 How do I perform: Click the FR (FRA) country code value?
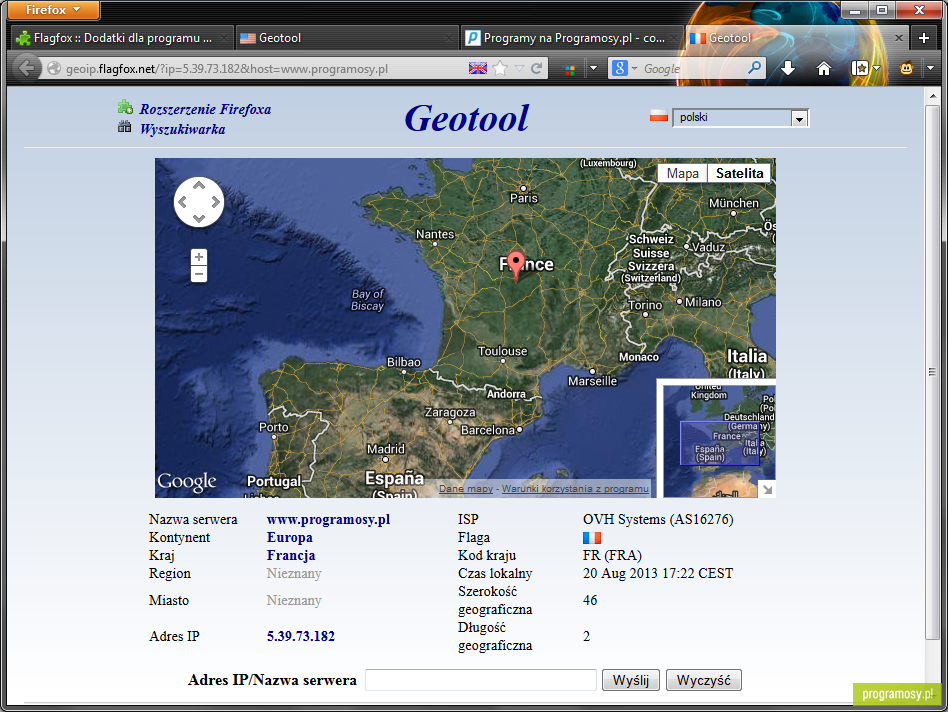coord(612,555)
